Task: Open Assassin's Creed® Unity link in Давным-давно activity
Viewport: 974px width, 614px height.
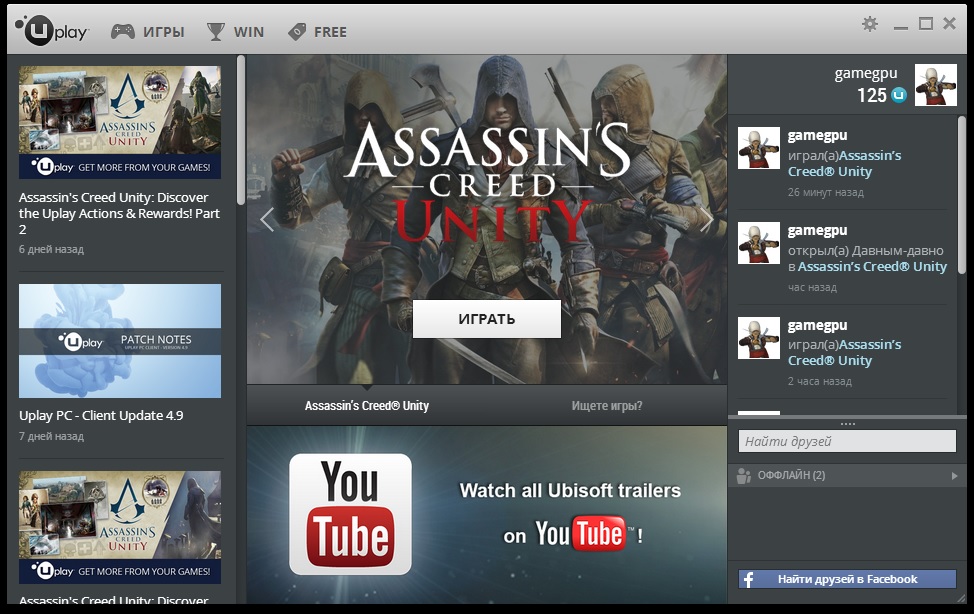Action: (x=873, y=267)
